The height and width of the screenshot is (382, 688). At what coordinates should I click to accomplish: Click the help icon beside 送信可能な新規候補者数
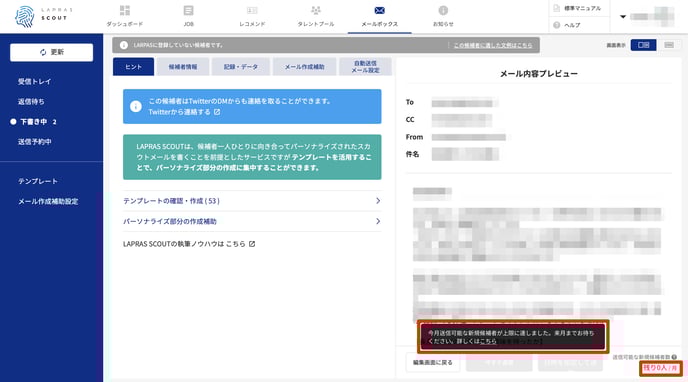[674, 357]
